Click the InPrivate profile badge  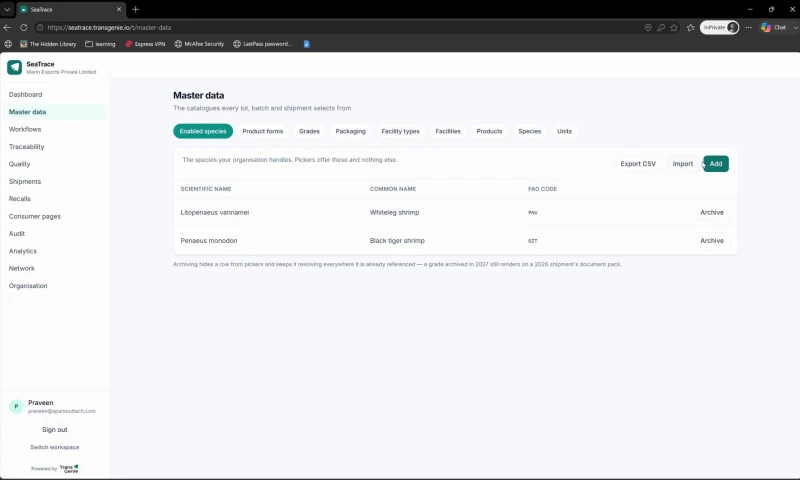coord(719,28)
